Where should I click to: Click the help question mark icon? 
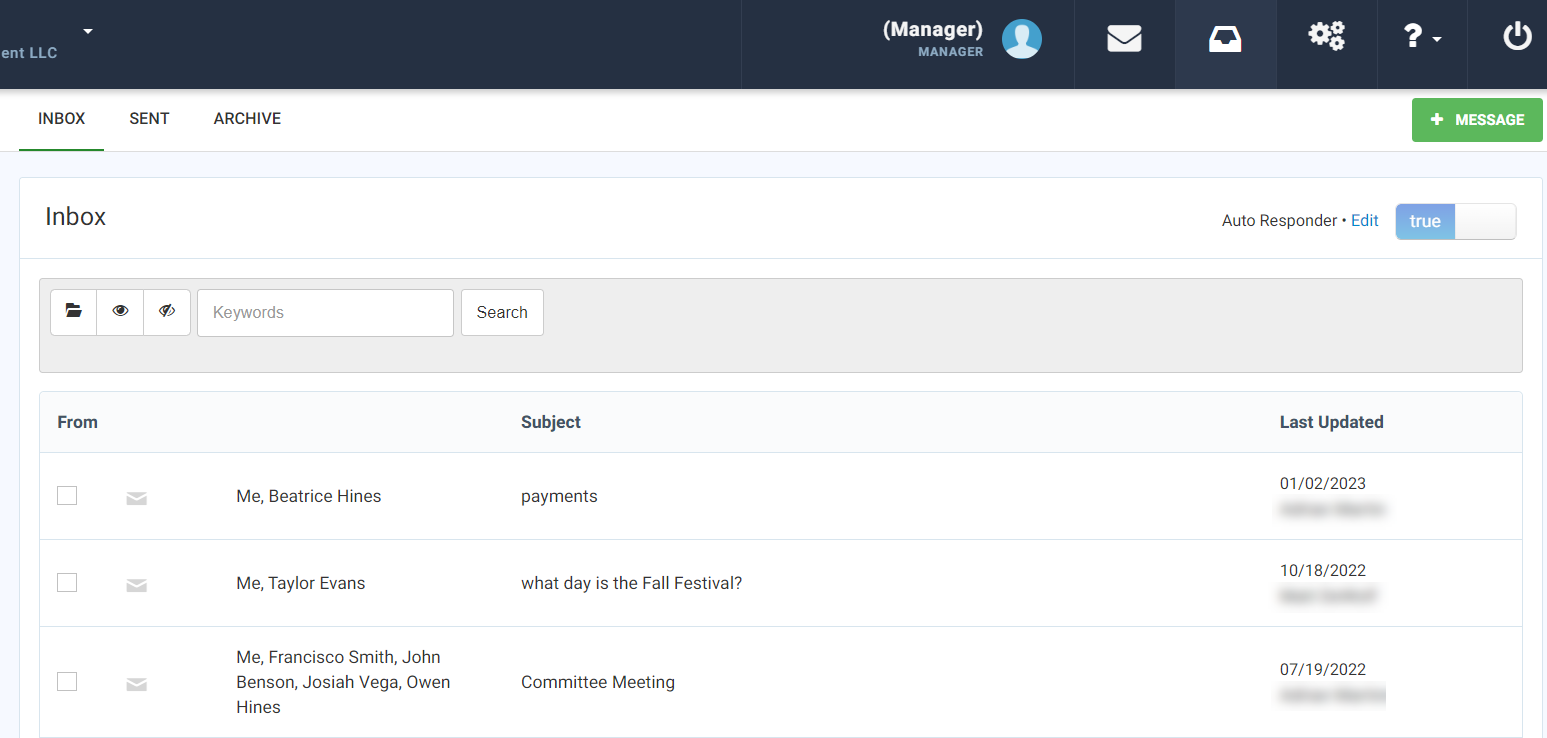click(x=1414, y=36)
